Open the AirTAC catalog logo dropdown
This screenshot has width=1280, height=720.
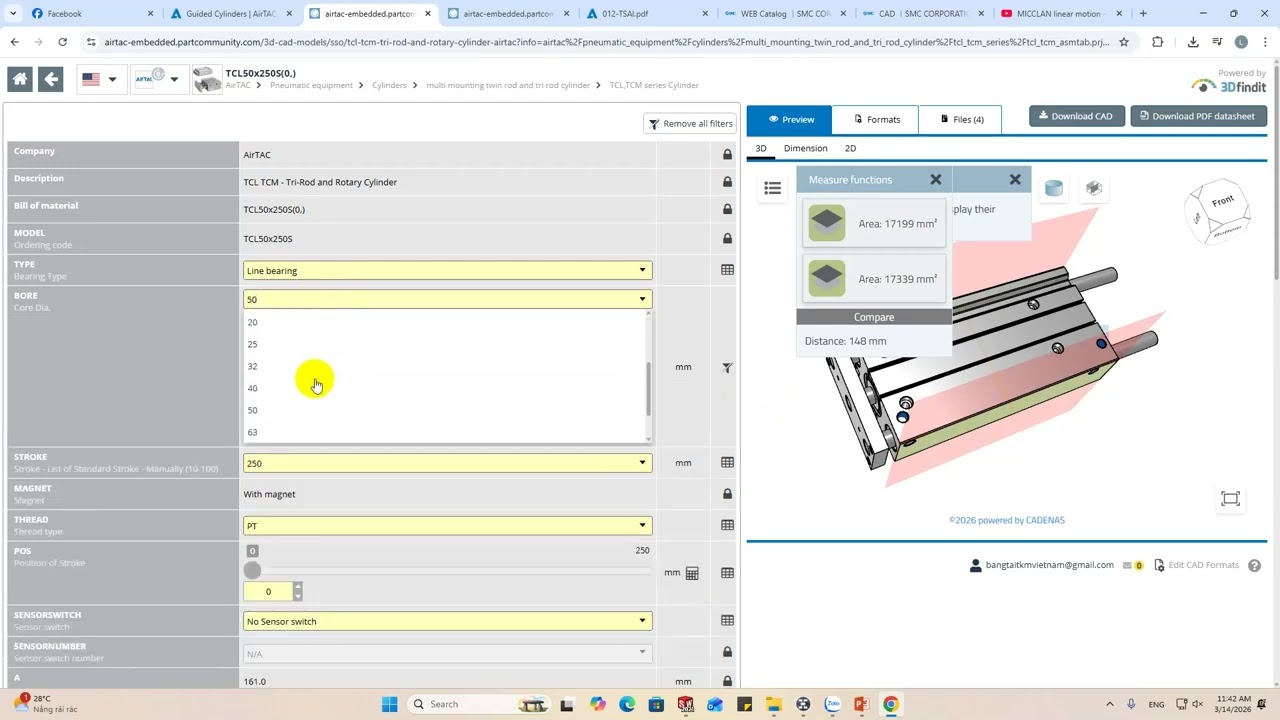pyautogui.click(x=157, y=79)
